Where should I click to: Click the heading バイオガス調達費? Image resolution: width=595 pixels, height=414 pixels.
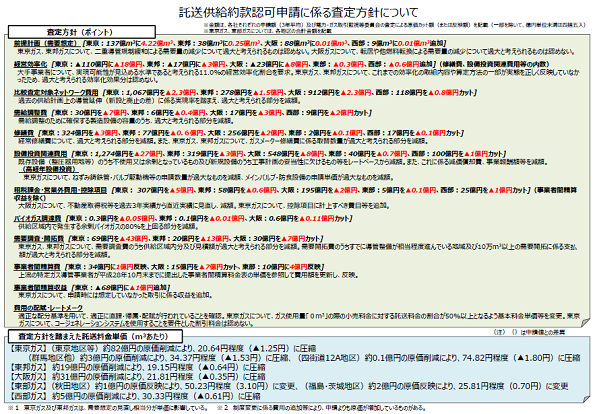click(38, 219)
